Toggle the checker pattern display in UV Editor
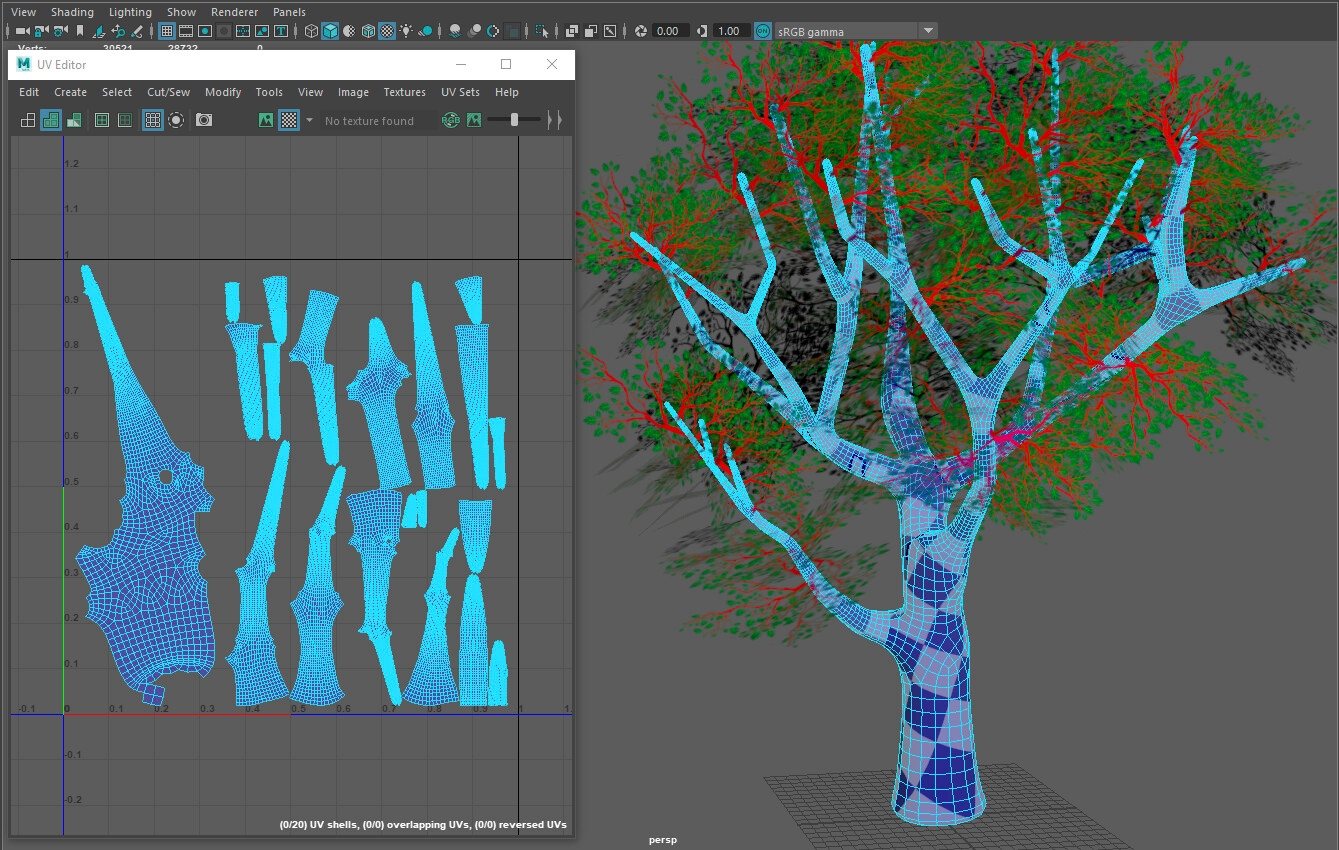This screenshot has height=850, width=1339. [288, 120]
